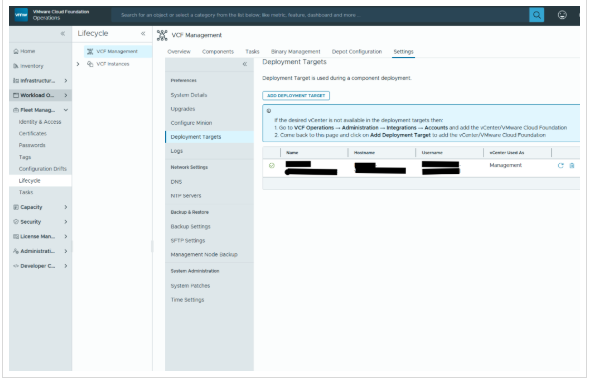Screen dimensions: 589x380
Task: Click the Developer Center icon
Action: 16,266
